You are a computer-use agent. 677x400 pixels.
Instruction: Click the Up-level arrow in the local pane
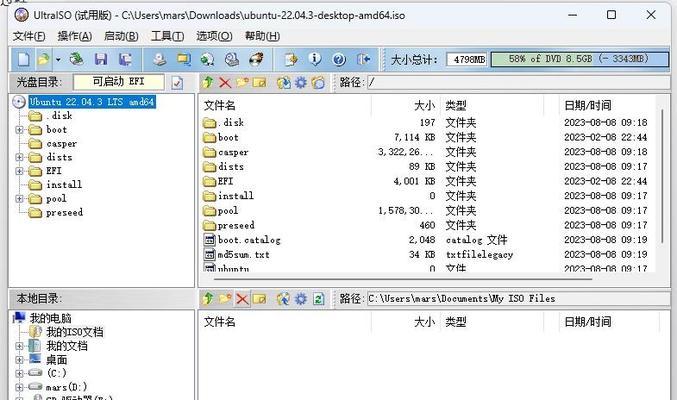pos(208,298)
